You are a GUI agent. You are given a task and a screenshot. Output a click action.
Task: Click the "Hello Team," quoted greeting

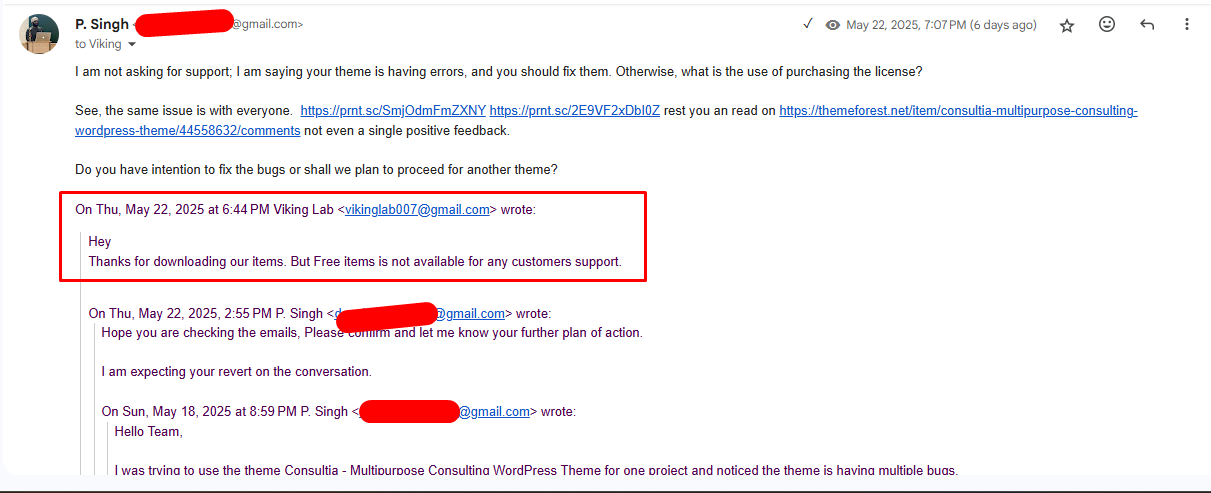[x=149, y=432]
